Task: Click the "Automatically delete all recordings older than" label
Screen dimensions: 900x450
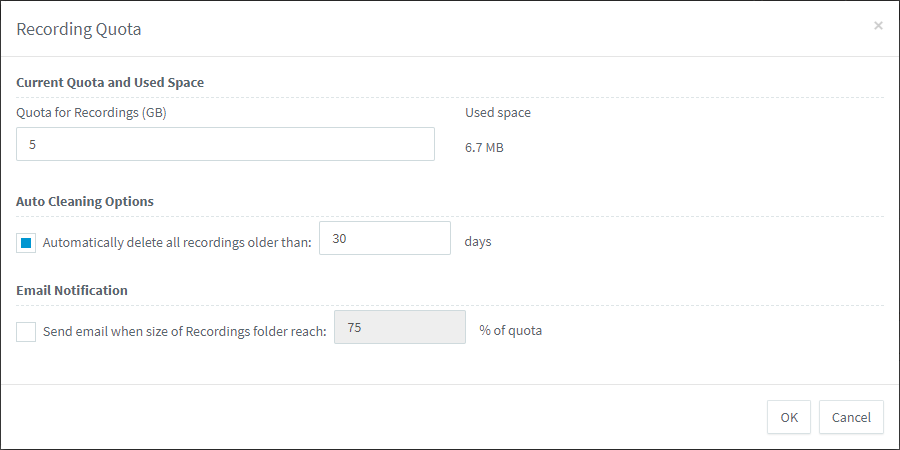Action: [x=177, y=242]
